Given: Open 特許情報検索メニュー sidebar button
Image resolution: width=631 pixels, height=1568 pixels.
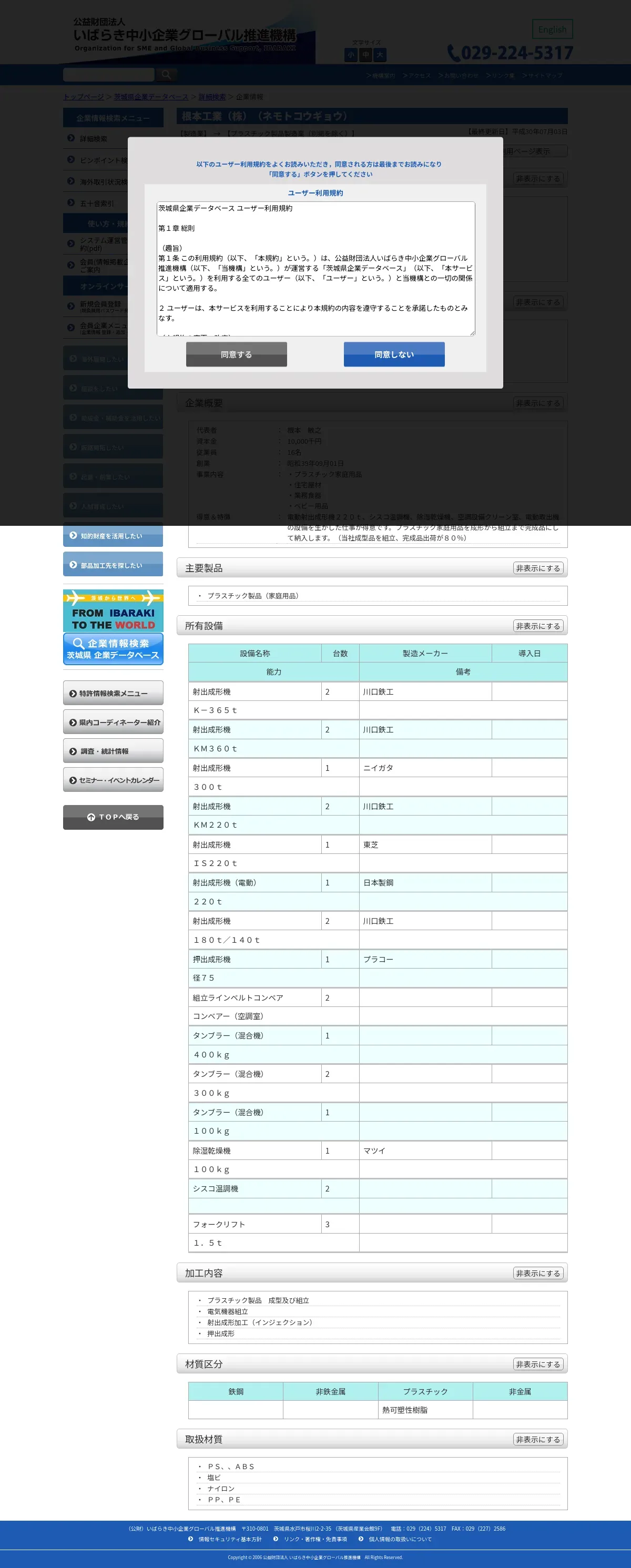Looking at the screenshot, I should click(113, 693).
